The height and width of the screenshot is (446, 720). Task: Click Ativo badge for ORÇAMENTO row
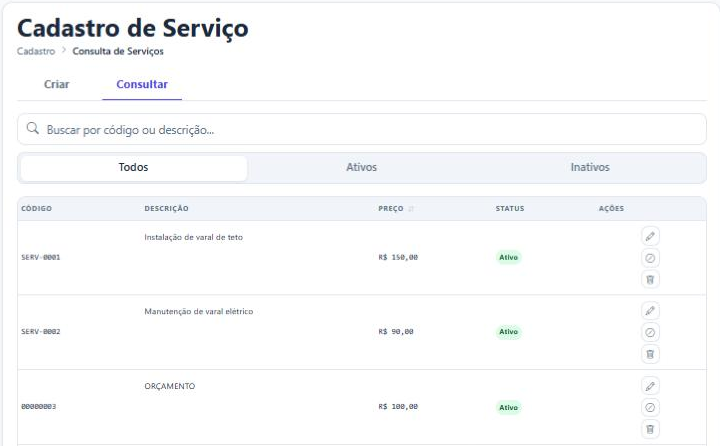[508, 407]
